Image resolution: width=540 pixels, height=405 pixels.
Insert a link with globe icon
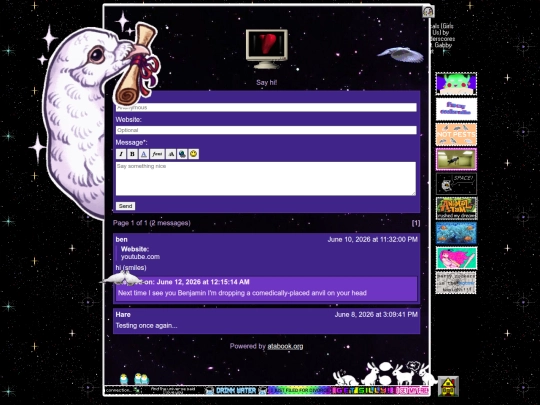coord(182,154)
